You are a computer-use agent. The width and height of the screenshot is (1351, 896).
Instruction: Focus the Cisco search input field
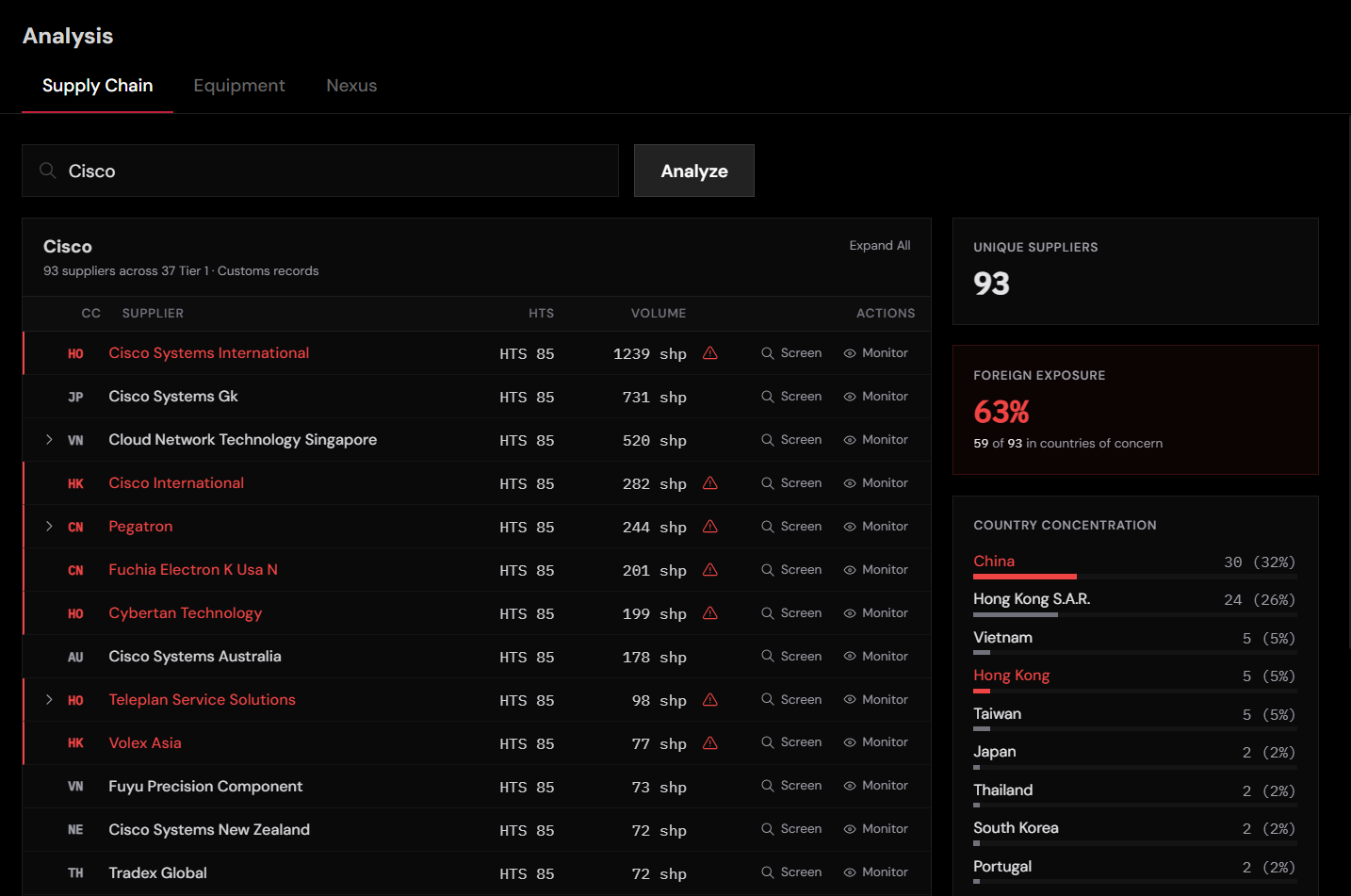[x=320, y=171]
